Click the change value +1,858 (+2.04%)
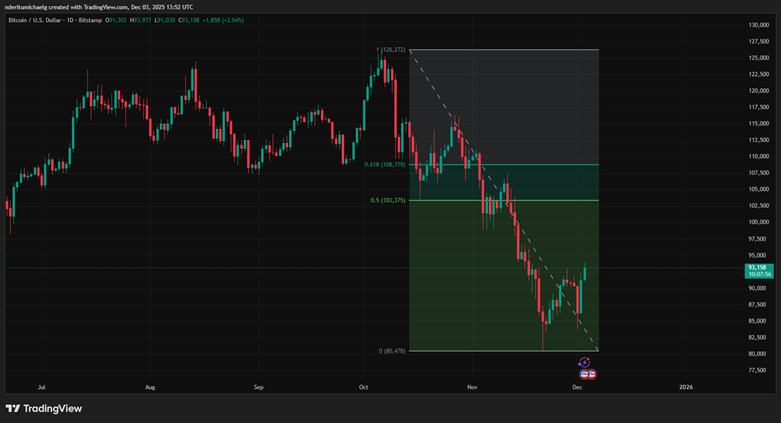The width and height of the screenshot is (781, 423). click(x=224, y=20)
